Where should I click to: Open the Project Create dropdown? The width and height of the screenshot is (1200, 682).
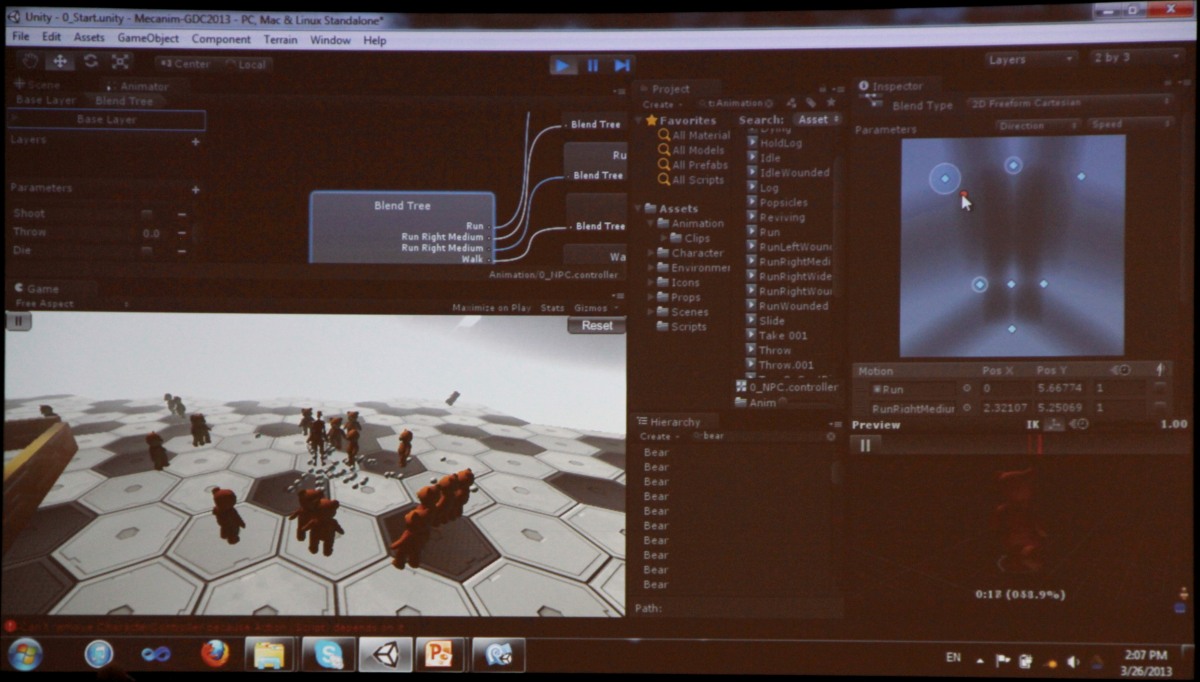[x=661, y=104]
